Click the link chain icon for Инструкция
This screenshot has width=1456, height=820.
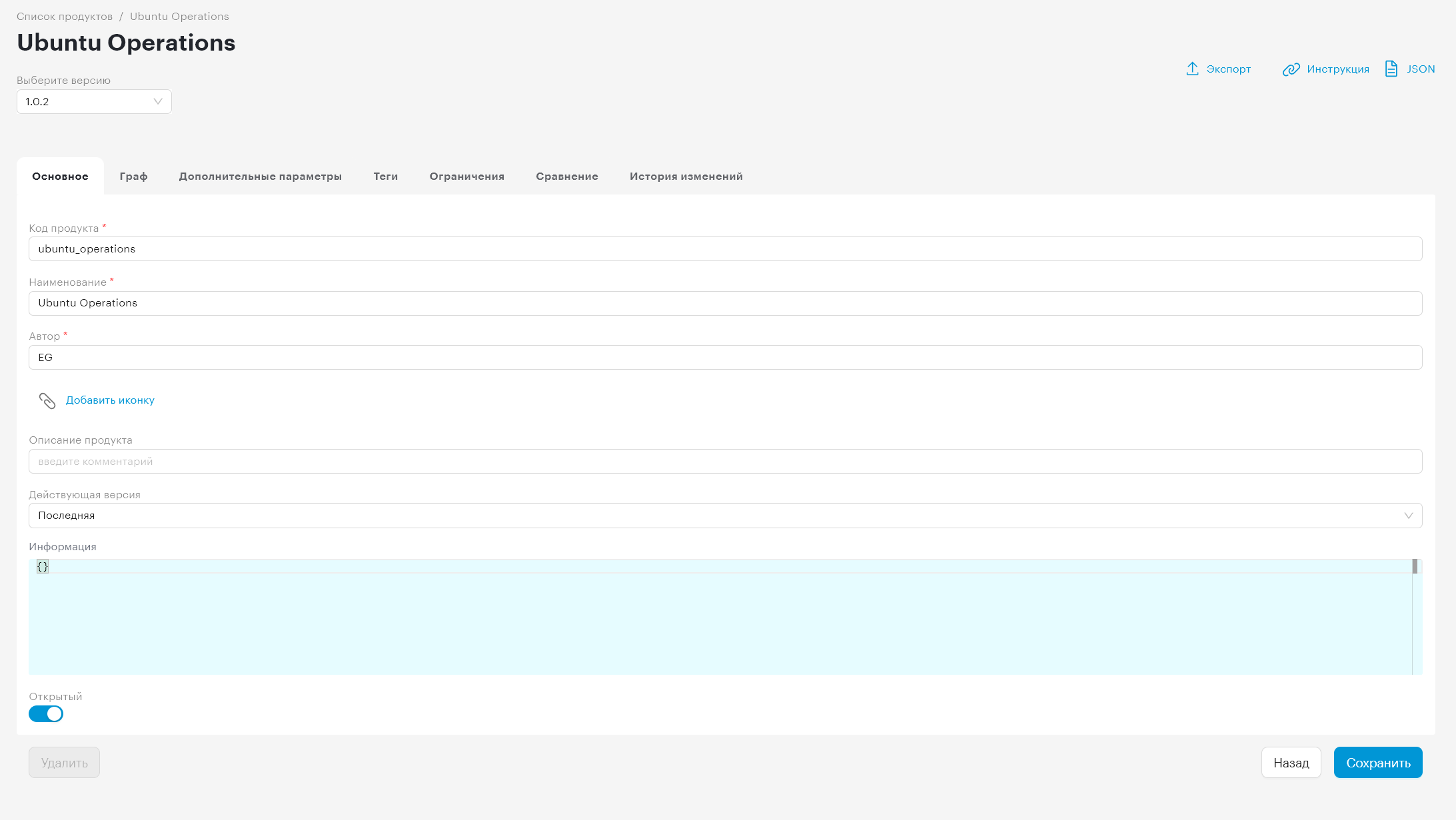point(1291,69)
